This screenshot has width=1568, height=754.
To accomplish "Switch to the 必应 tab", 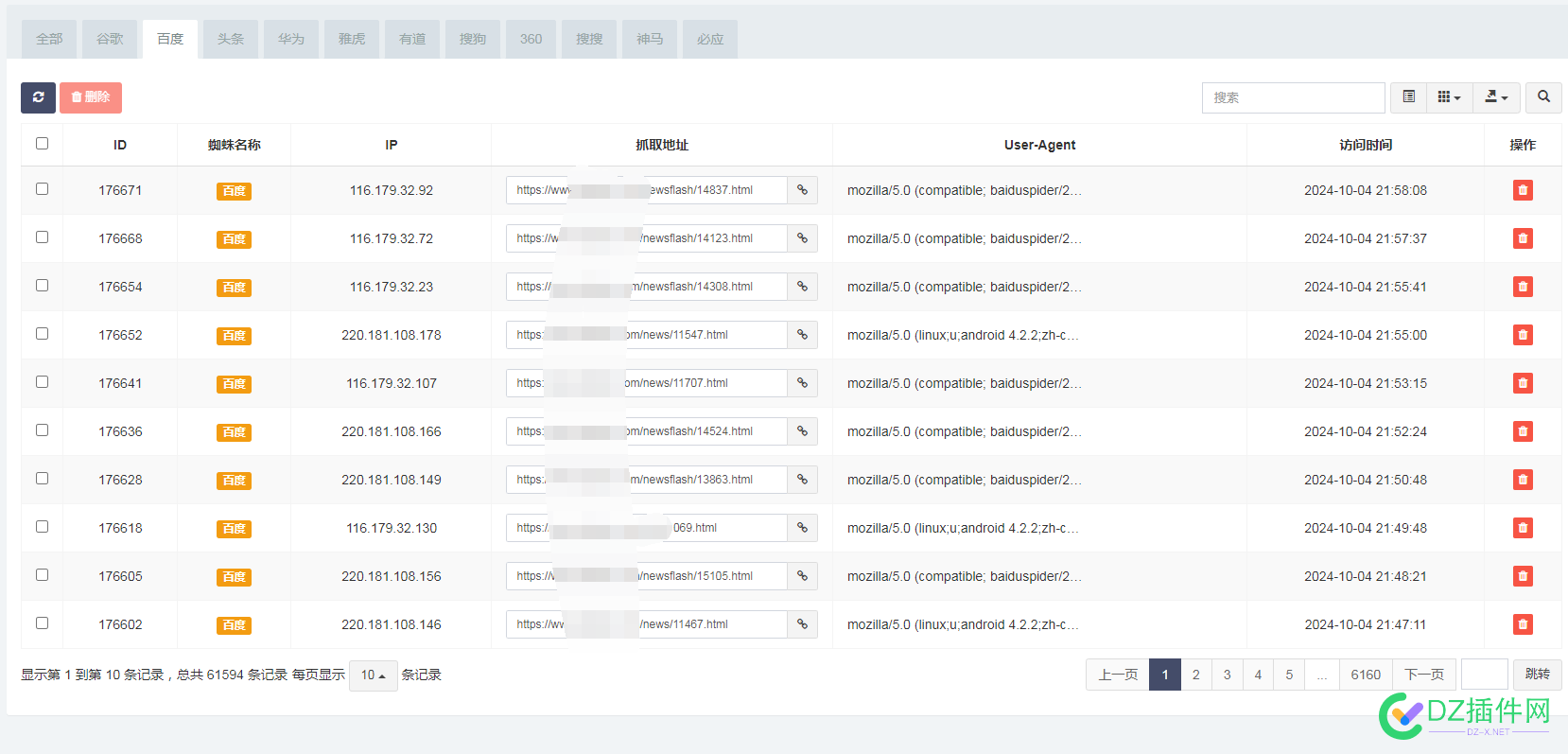I will coord(710,39).
